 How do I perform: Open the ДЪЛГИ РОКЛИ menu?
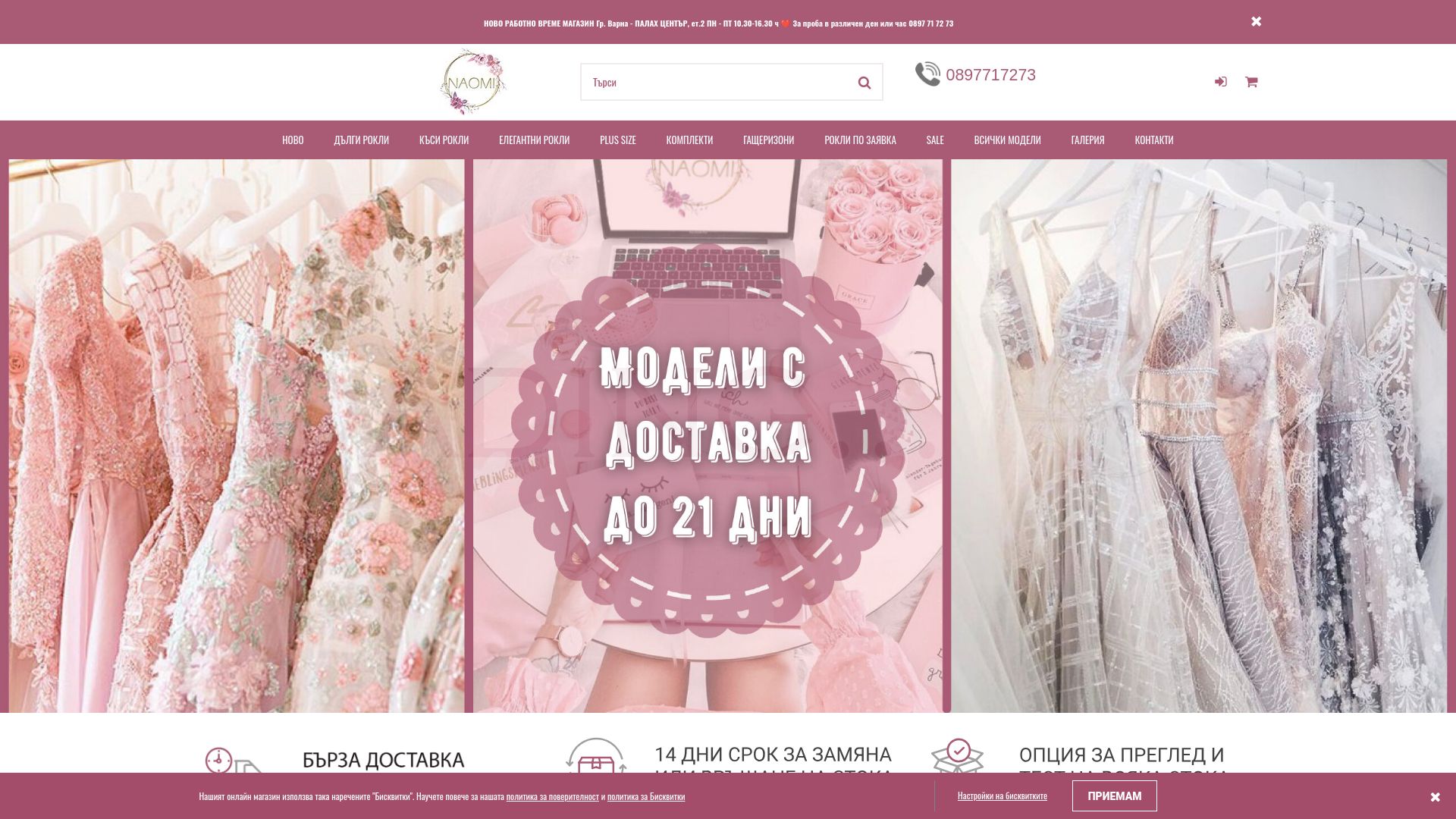point(361,140)
